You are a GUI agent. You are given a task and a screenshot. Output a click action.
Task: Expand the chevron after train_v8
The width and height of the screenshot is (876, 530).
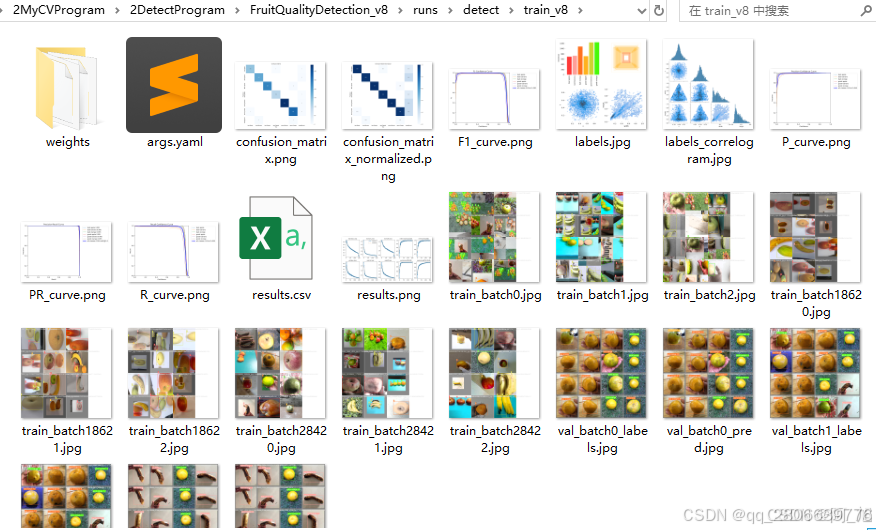[580, 11]
